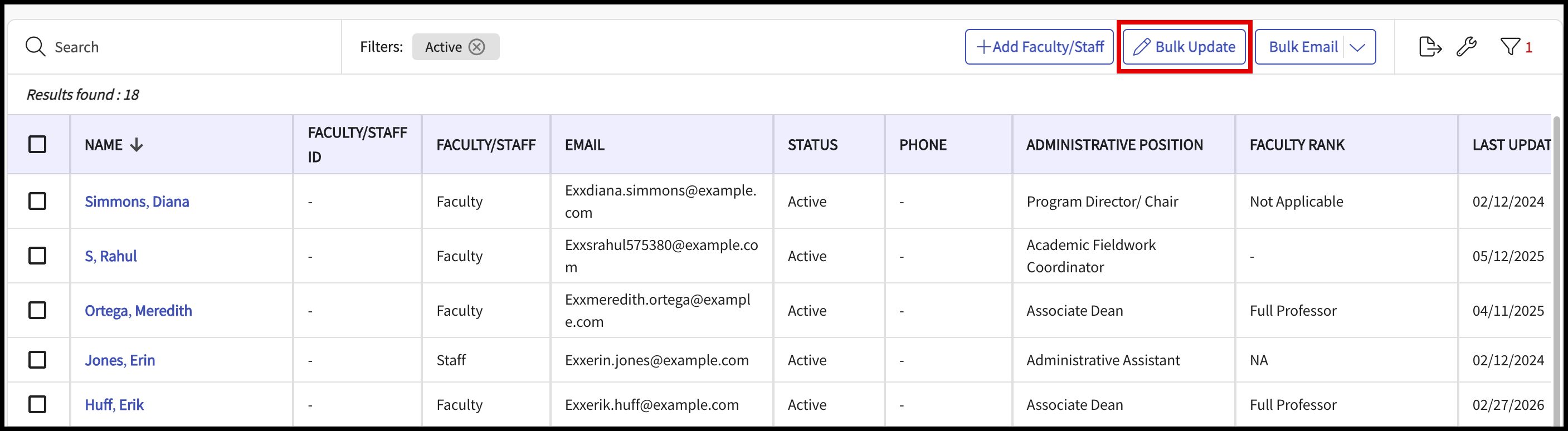Expand the Bulk Email dropdown arrow
Viewport: 1568px width, 431px height.
[x=1357, y=47]
